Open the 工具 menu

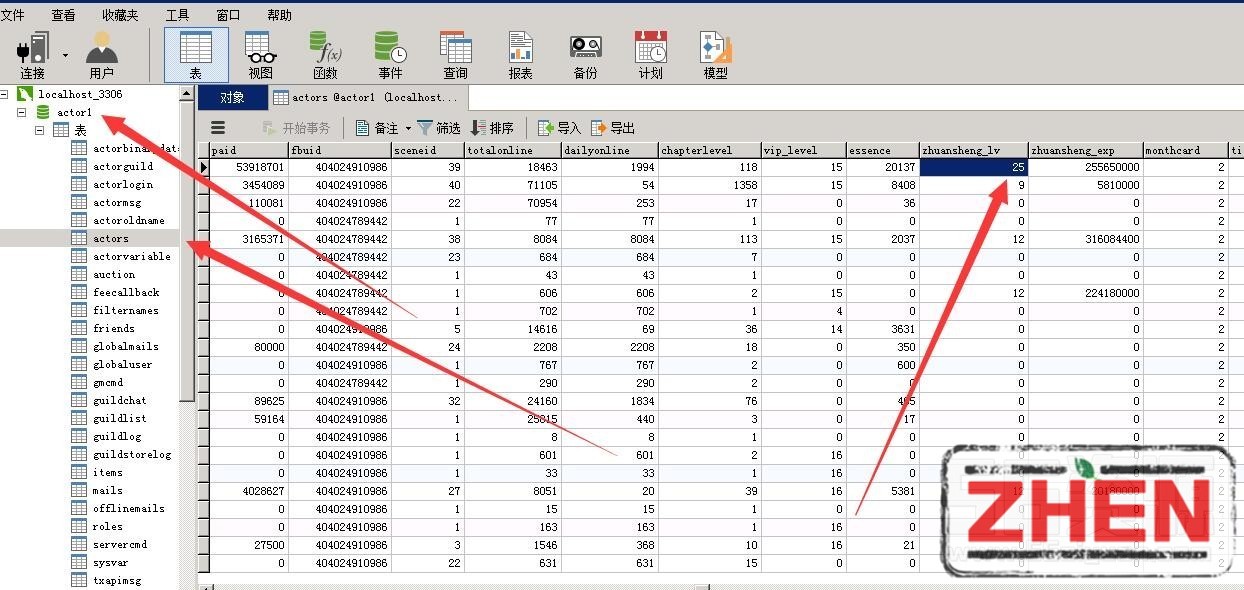tap(177, 15)
